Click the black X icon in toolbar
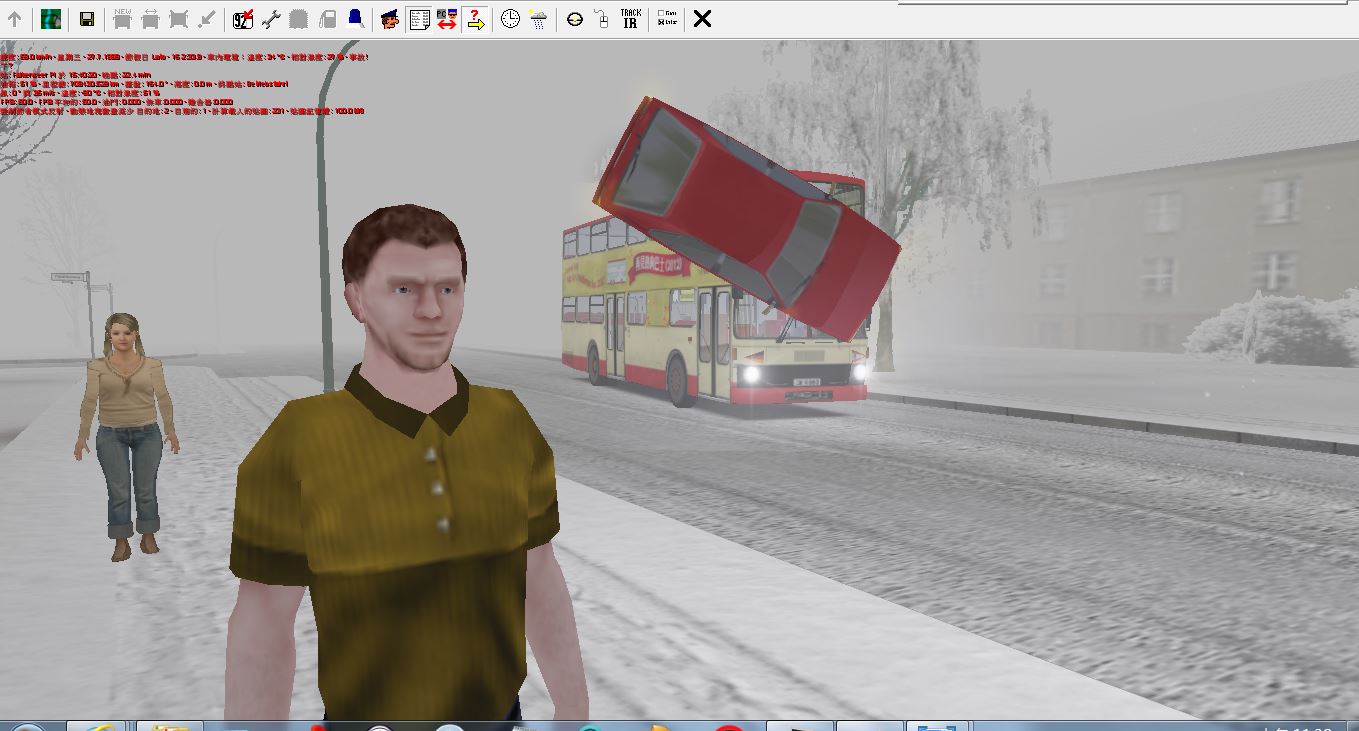This screenshot has height=731, width=1359. [702, 19]
